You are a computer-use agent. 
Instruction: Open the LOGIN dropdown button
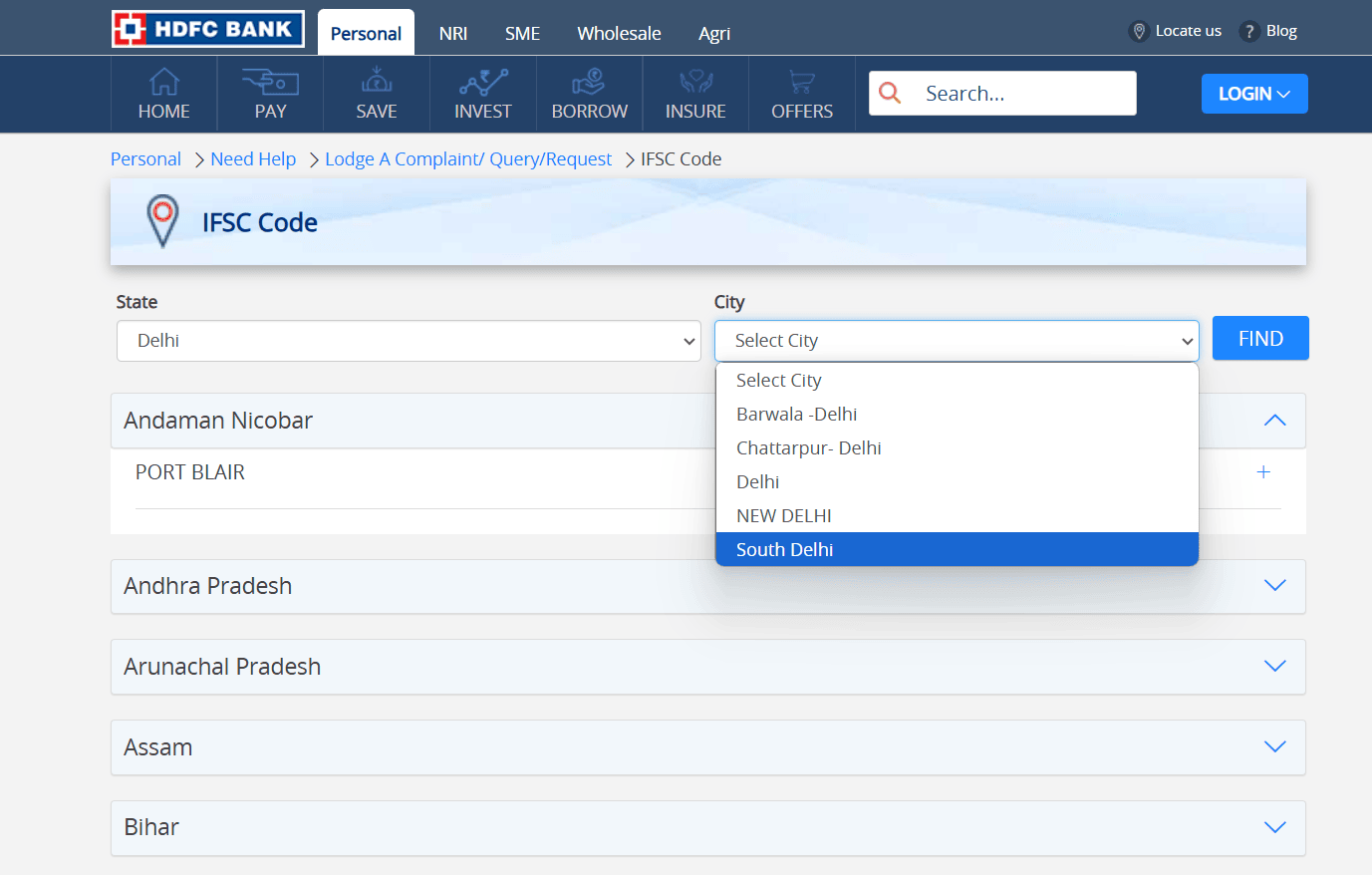[1254, 94]
